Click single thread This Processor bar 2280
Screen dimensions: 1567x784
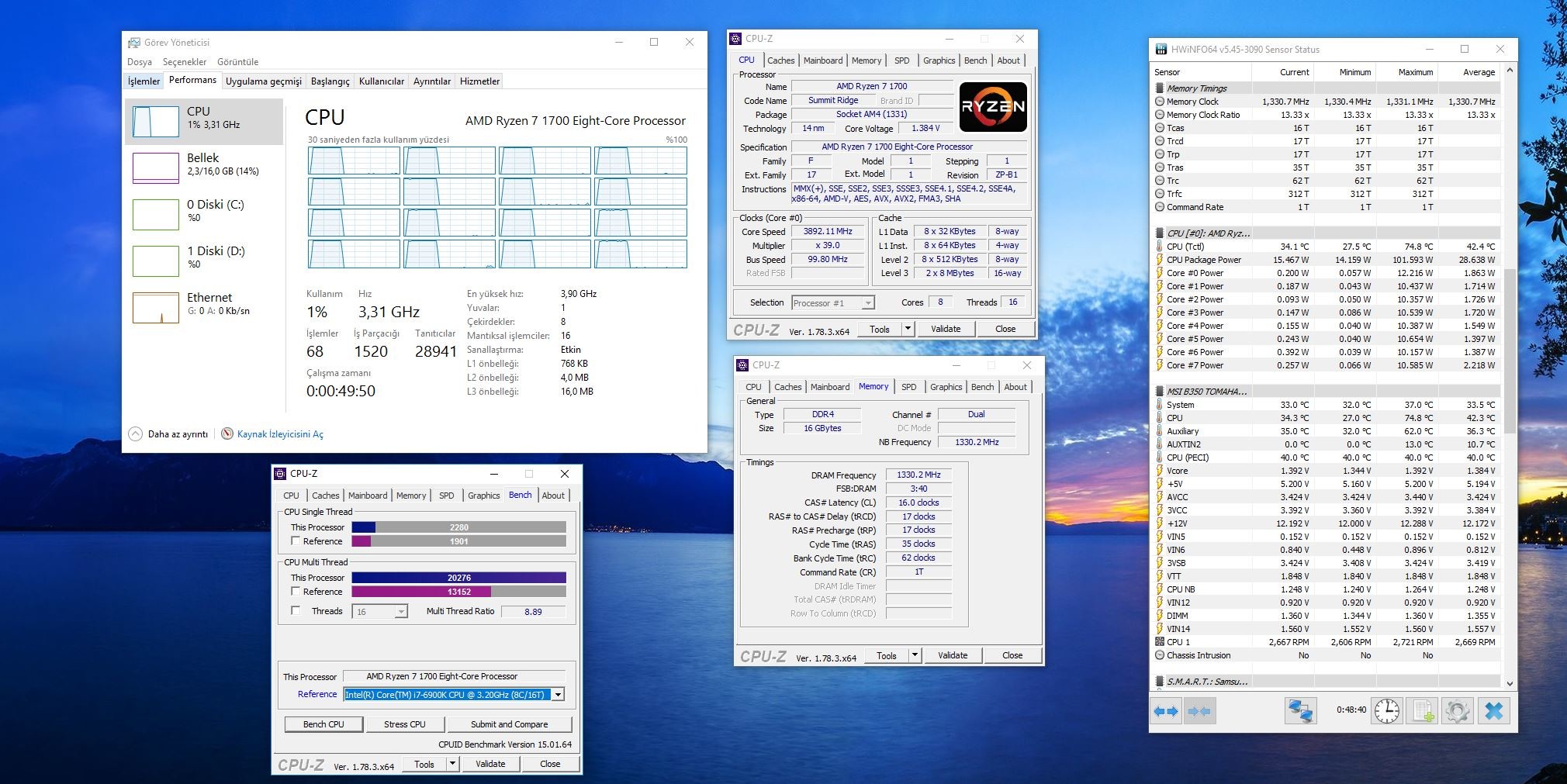click(x=459, y=527)
